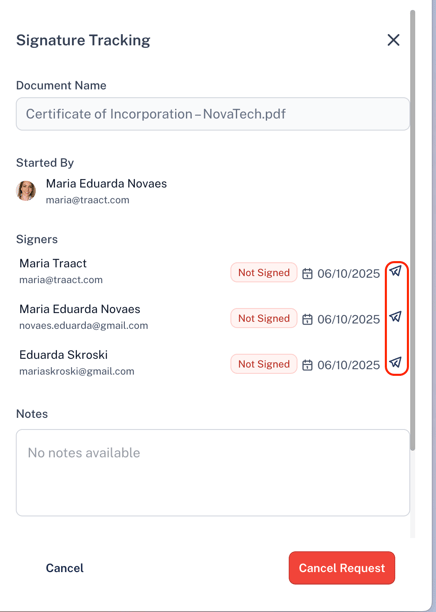Click the 06/10/2025 date for Maria Traact

pos(349,274)
